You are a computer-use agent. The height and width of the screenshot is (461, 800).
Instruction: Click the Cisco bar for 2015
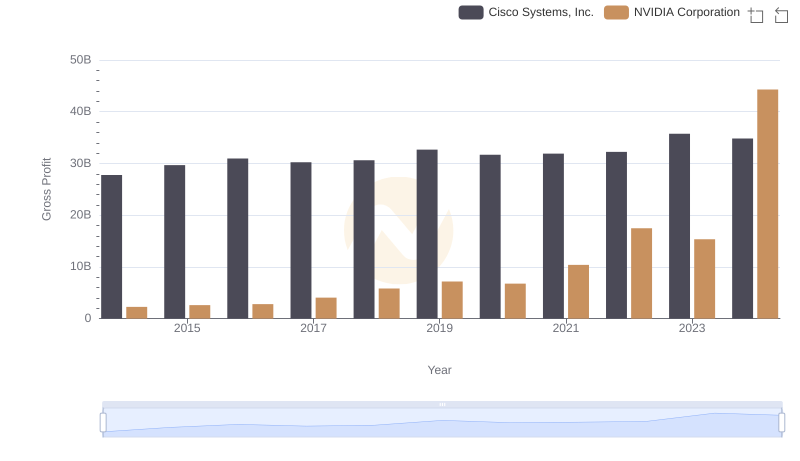coord(174,242)
